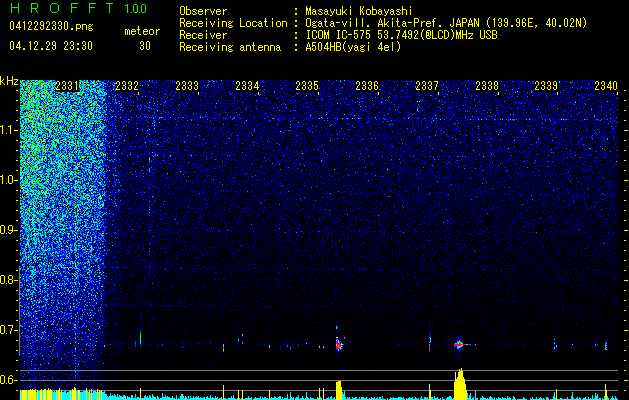Click the meteor echo near 2335:30
629x400 pixels.
pyautogui.click(x=338, y=344)
